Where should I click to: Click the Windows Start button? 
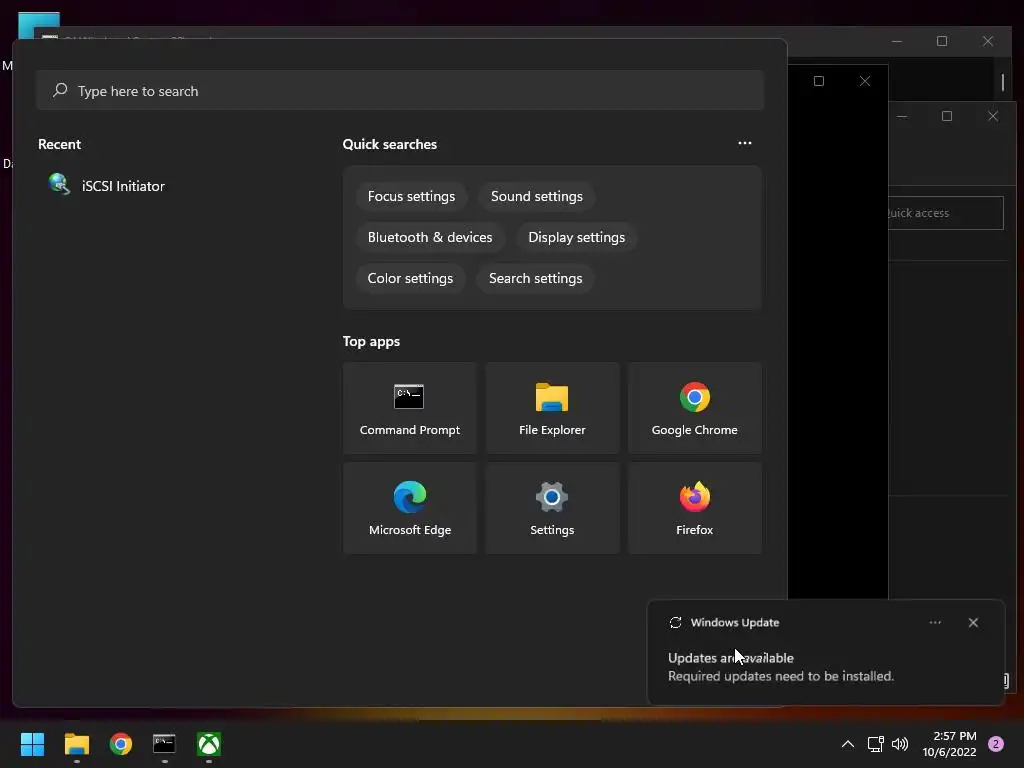[x=32, y=744]
